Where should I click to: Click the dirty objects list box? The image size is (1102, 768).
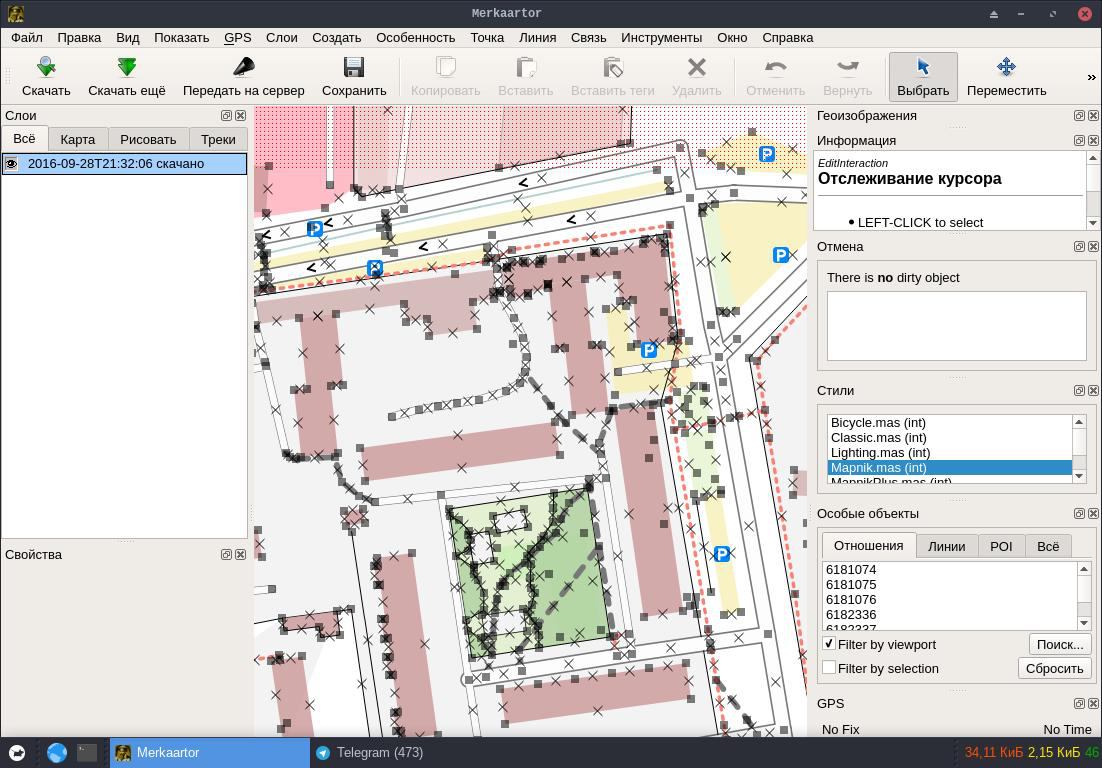957,326
